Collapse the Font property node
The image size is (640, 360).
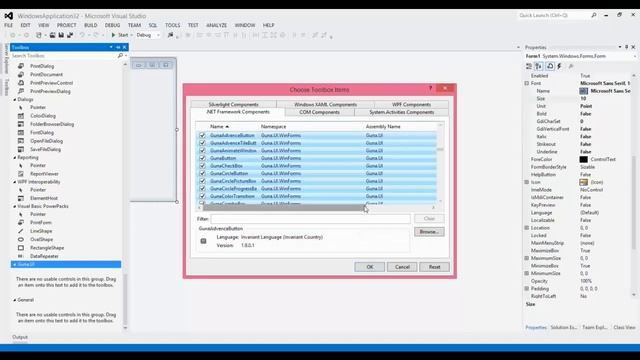527,83
